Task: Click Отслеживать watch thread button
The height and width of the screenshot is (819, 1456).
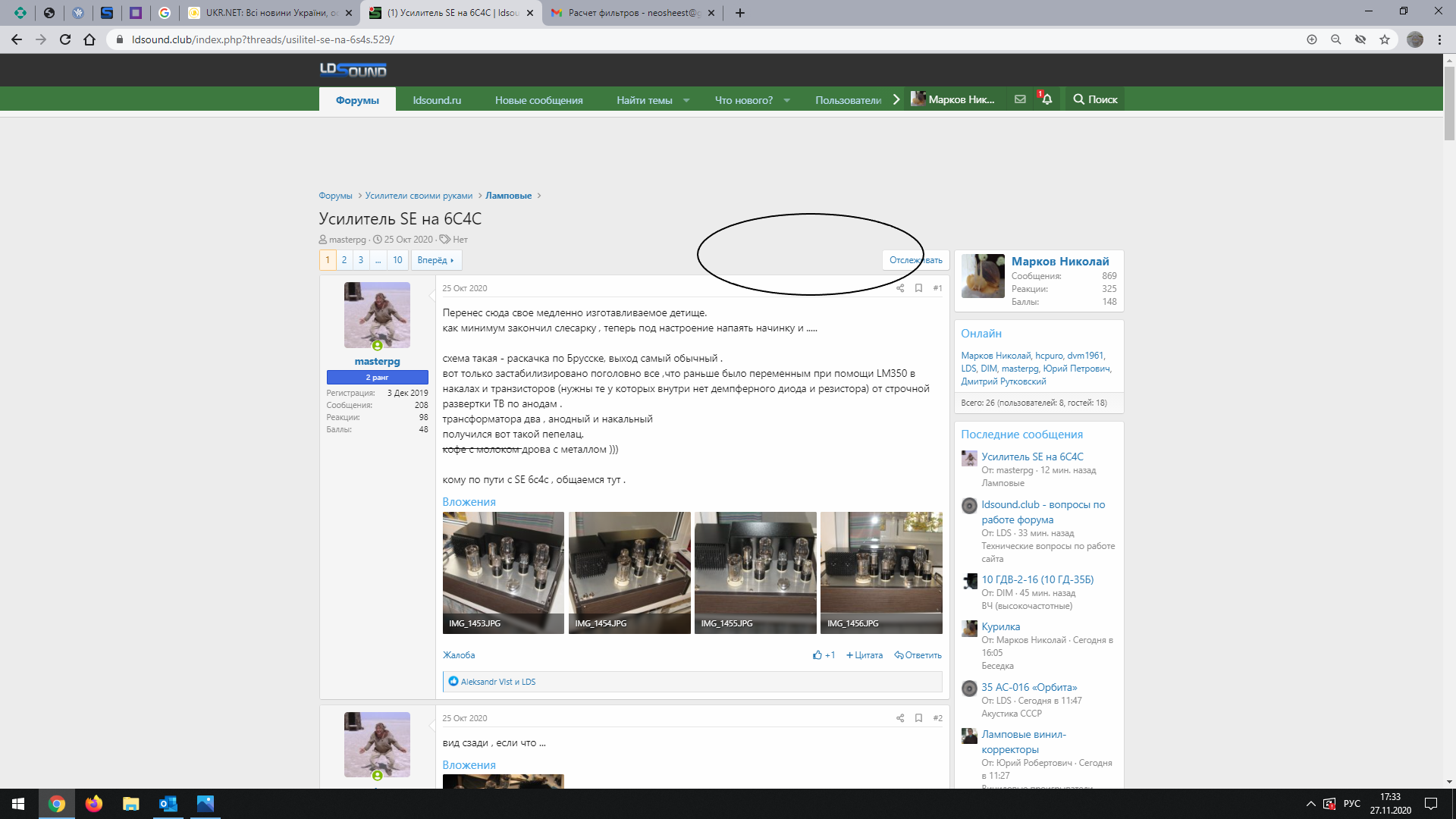Action: tap(915, 260)
